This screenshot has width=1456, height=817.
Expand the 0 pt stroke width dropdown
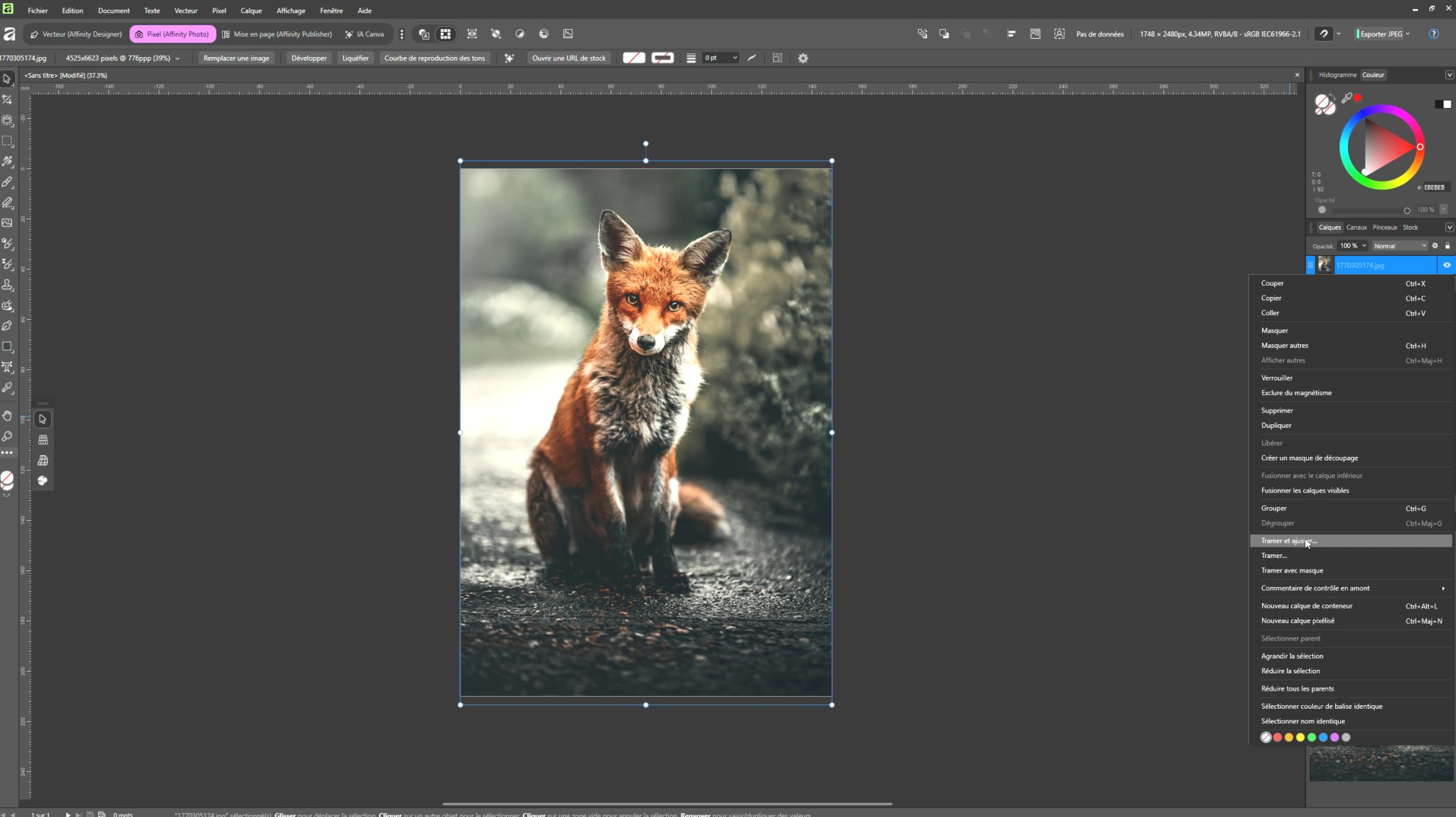tap(734, 58)
